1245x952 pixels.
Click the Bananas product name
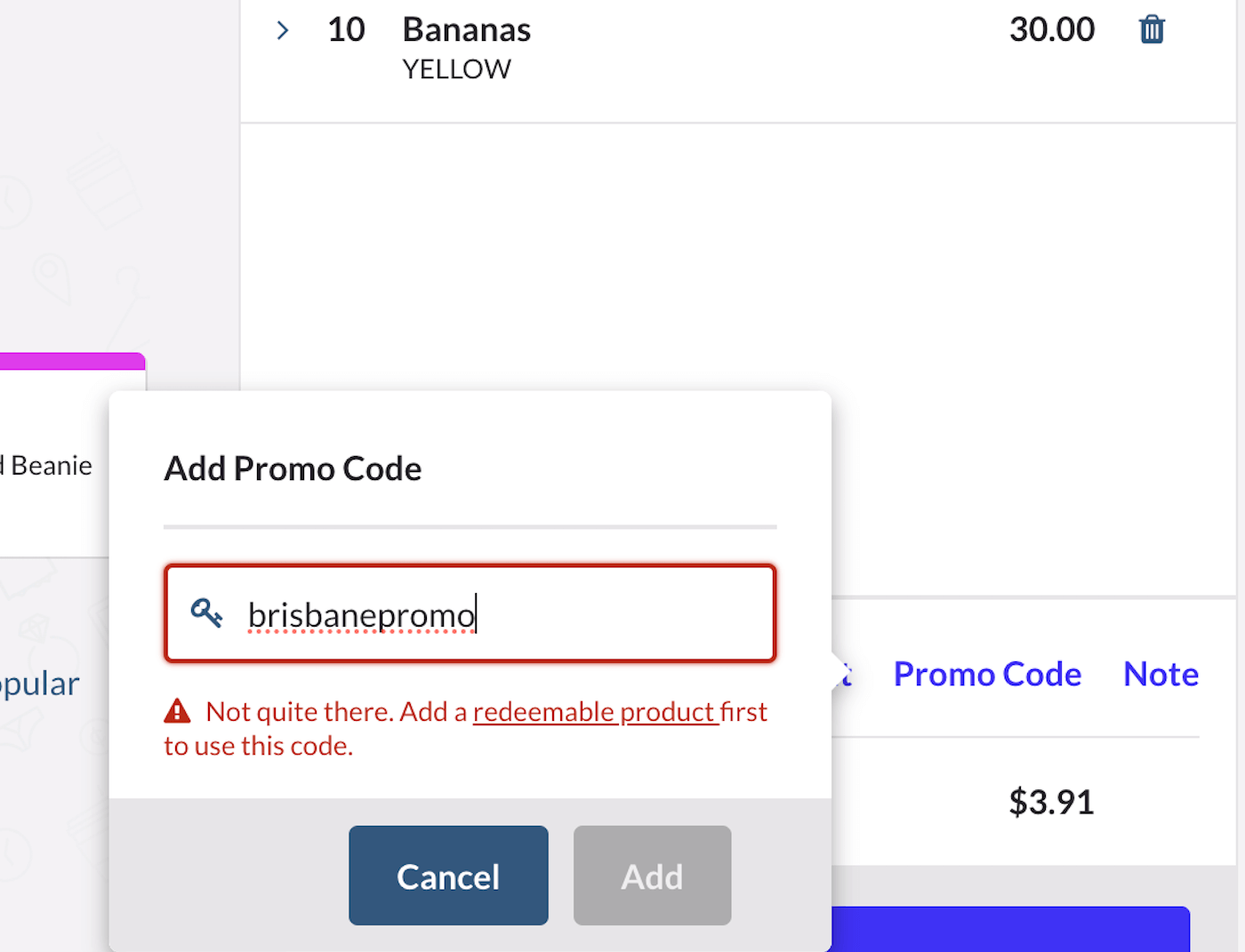click(466, 28)
